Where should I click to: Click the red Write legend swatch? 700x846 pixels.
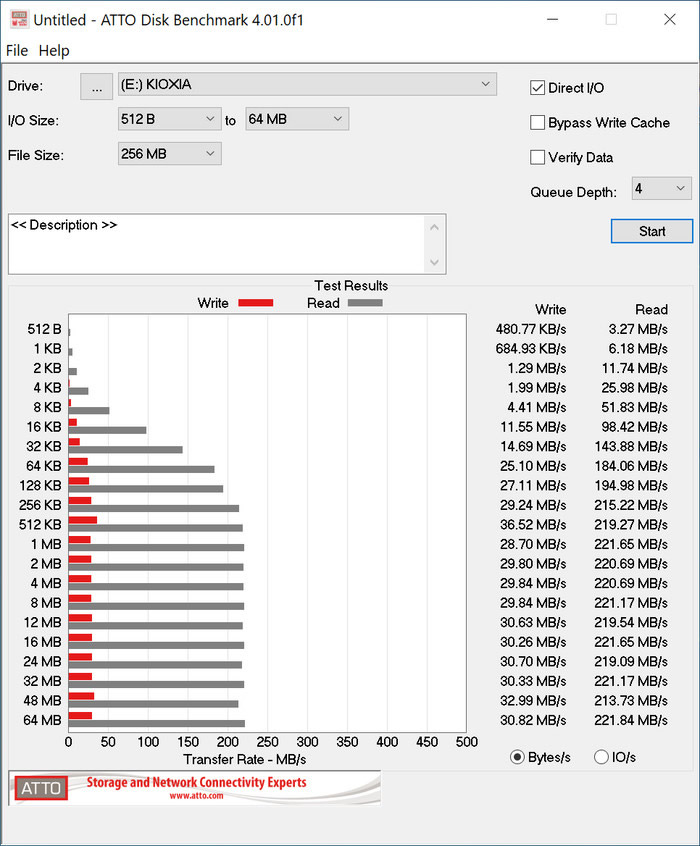(255, 303)
